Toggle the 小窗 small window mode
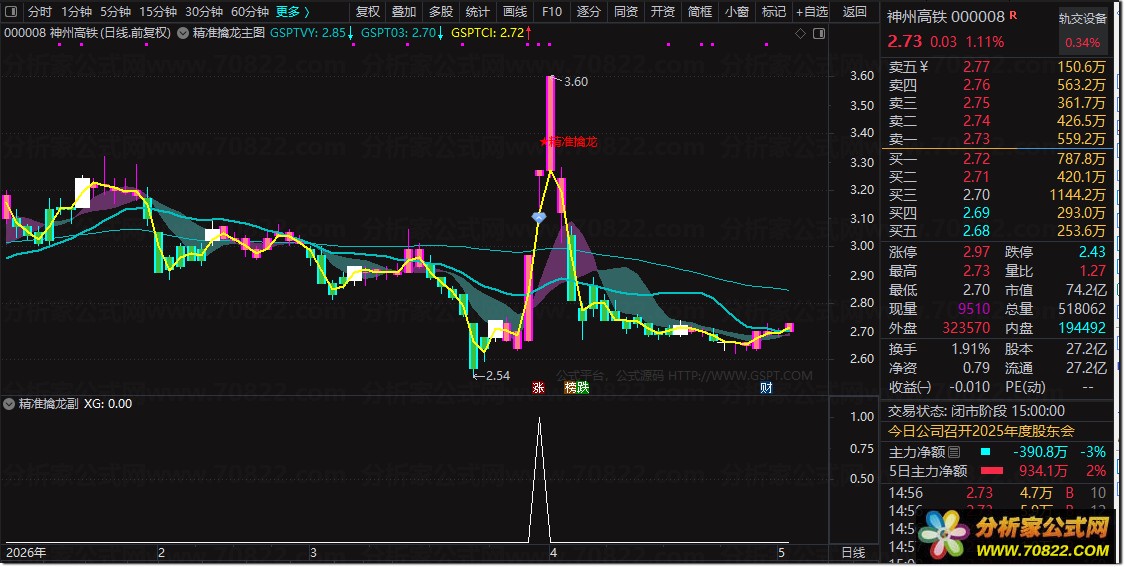The image size is (1126, 567). click(x=737, y=11)
